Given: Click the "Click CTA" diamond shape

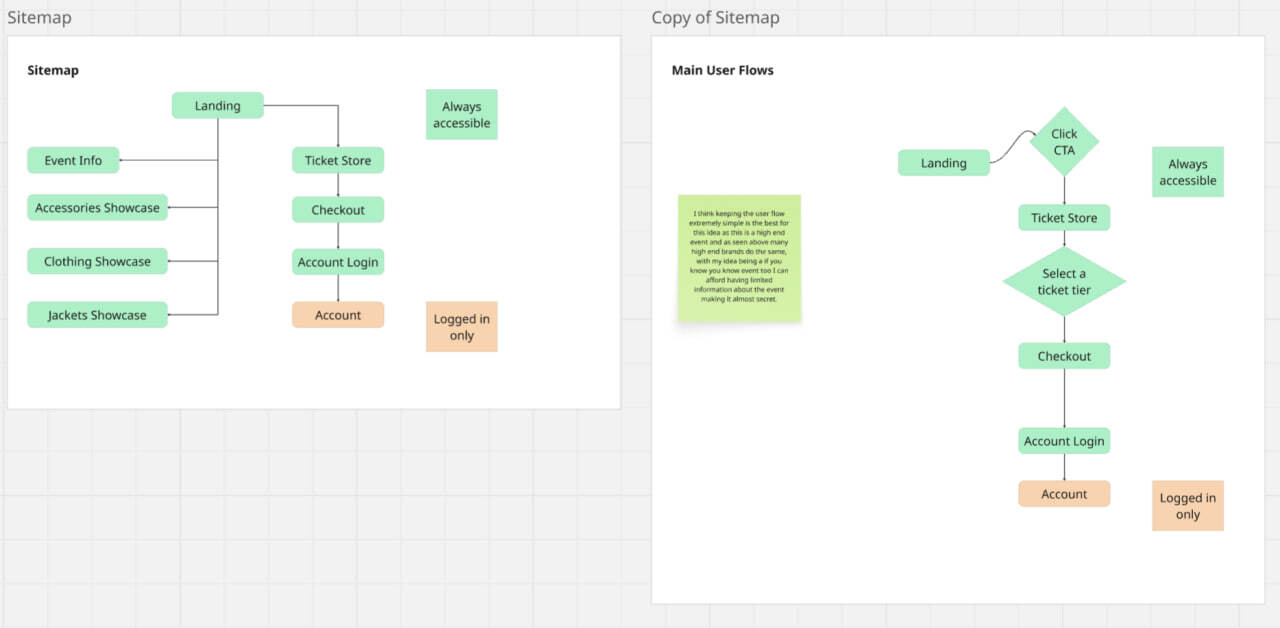Looking at the screenshot, I should pyautogui.click(x=1064, y=142).
